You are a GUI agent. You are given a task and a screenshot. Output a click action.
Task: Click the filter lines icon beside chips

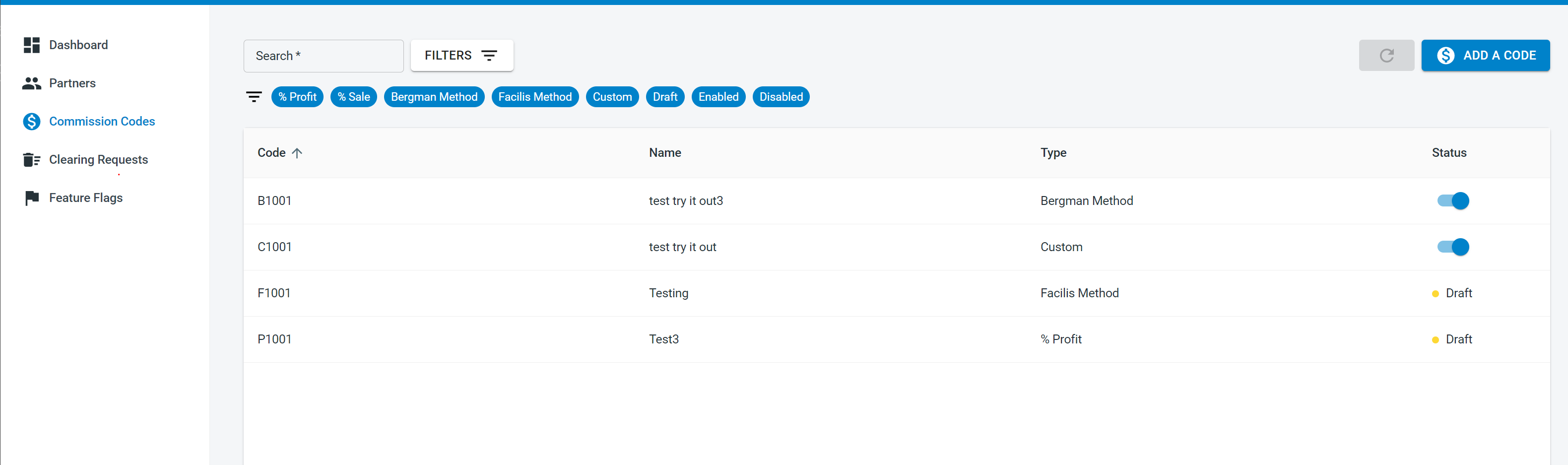tap(254, 97)
